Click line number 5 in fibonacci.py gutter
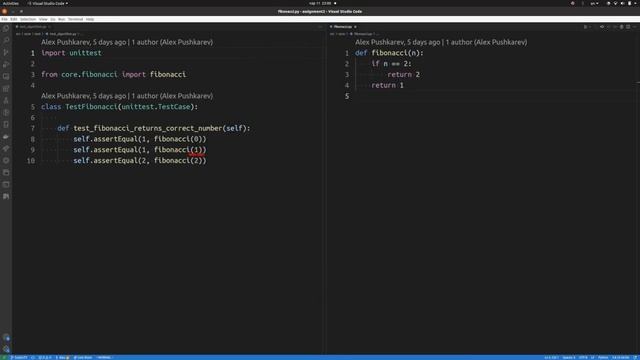640x360 pixels. 347,96
